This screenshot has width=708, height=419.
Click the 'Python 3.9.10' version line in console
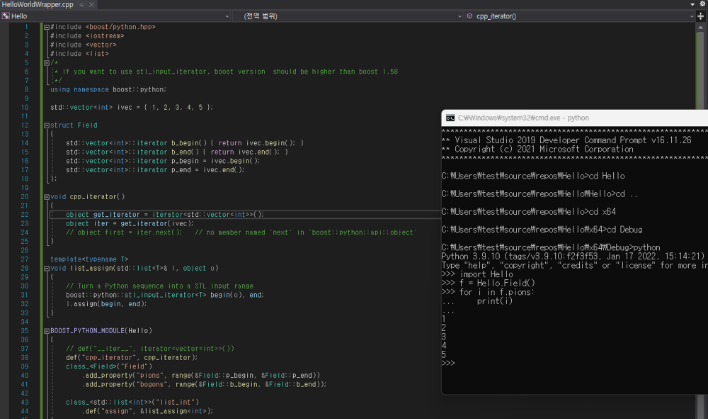tap(573, 256)
